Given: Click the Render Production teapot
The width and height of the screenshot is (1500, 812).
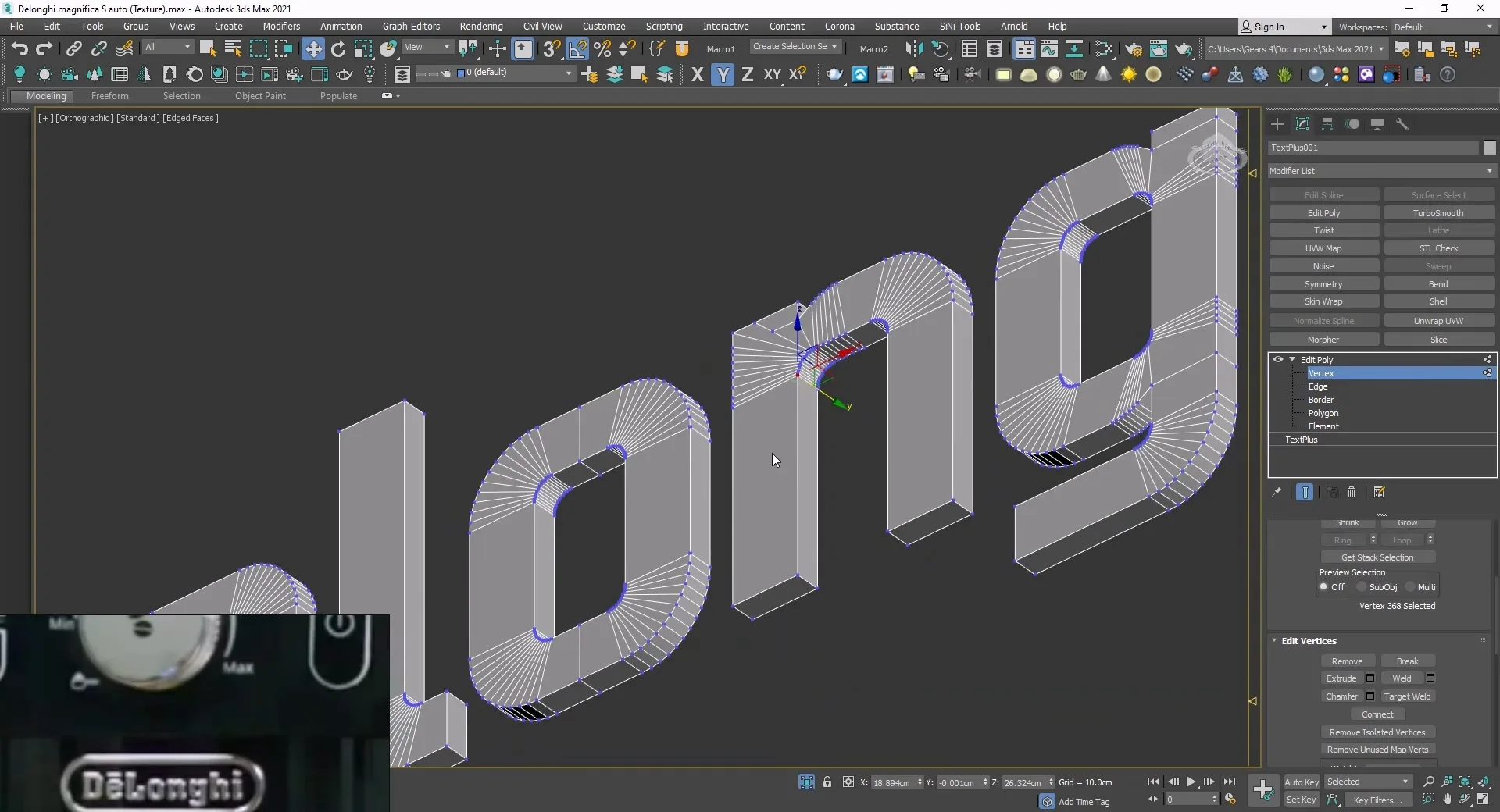Looking at the screenshot, I should [x=1184, y=48].
